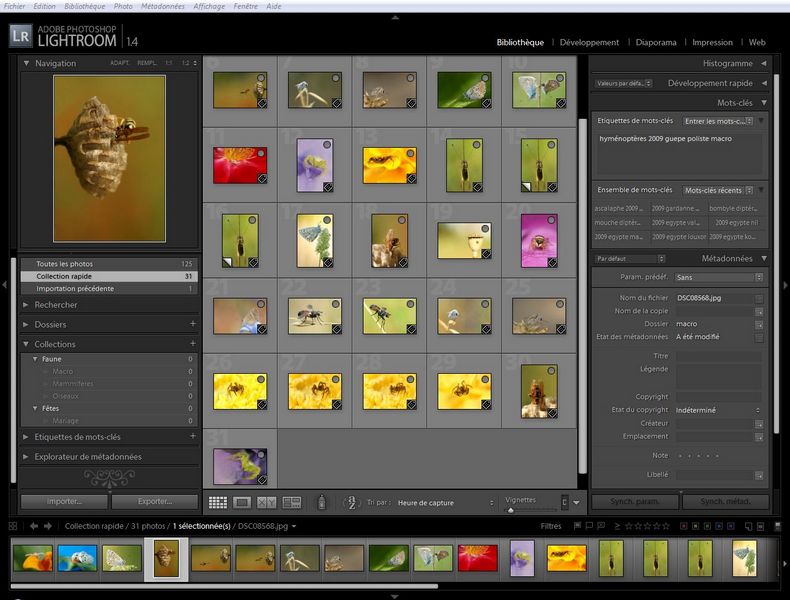Add a new collection with plus icon

[x=192, y=344]
